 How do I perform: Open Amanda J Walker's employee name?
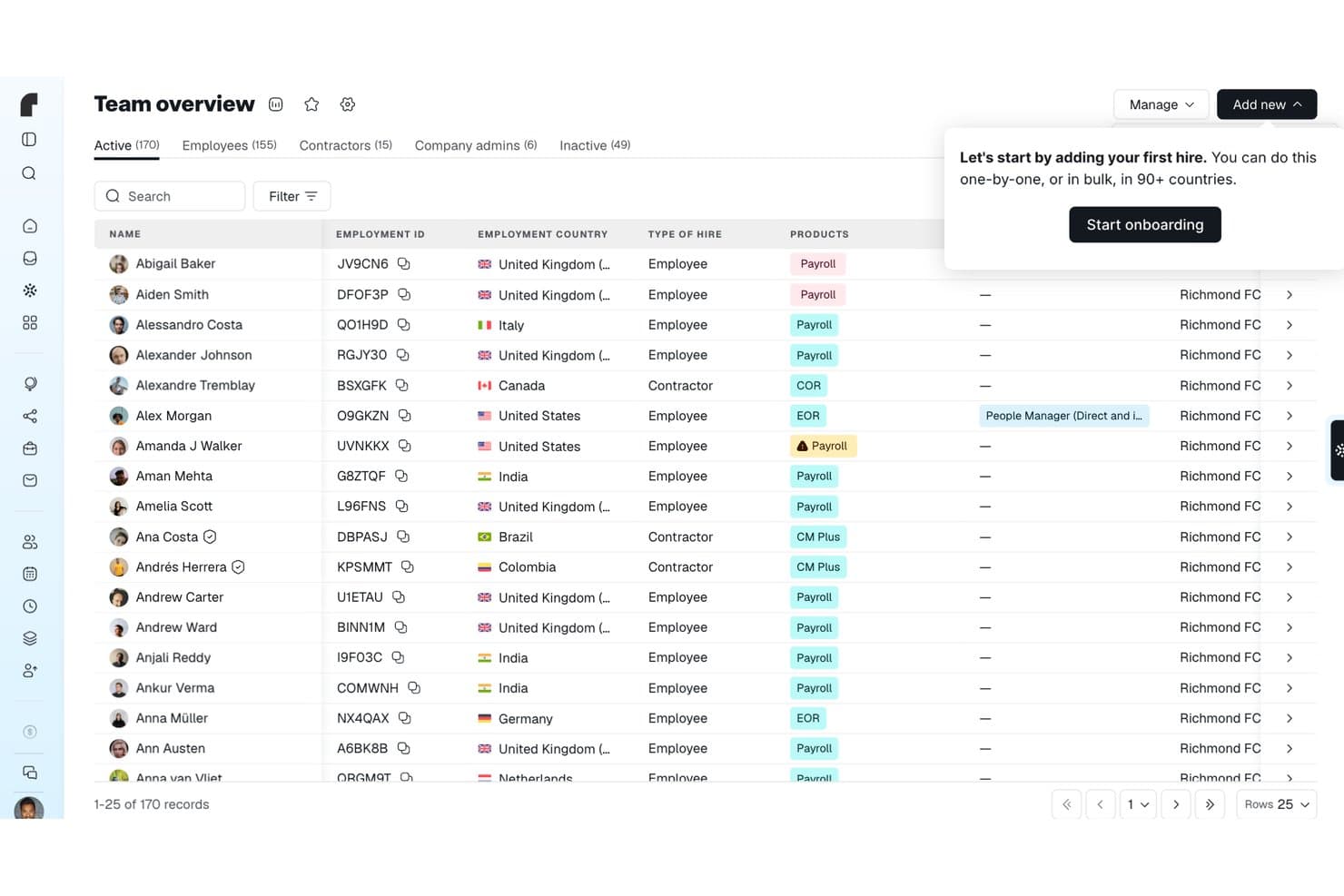(x=189, y=447)
